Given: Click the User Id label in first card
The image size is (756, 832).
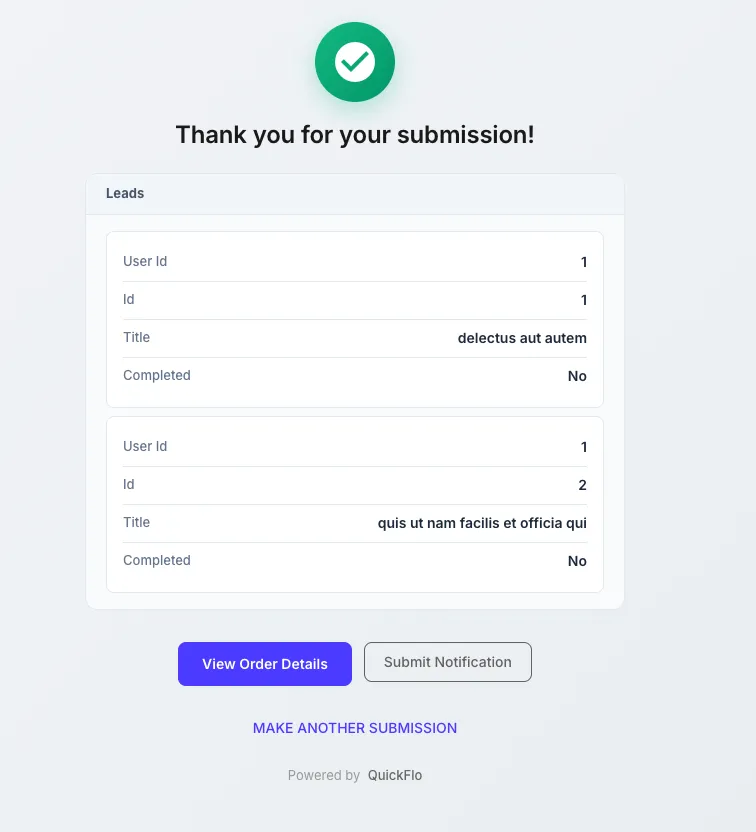Looking at the screenshot, I should 145,261.
